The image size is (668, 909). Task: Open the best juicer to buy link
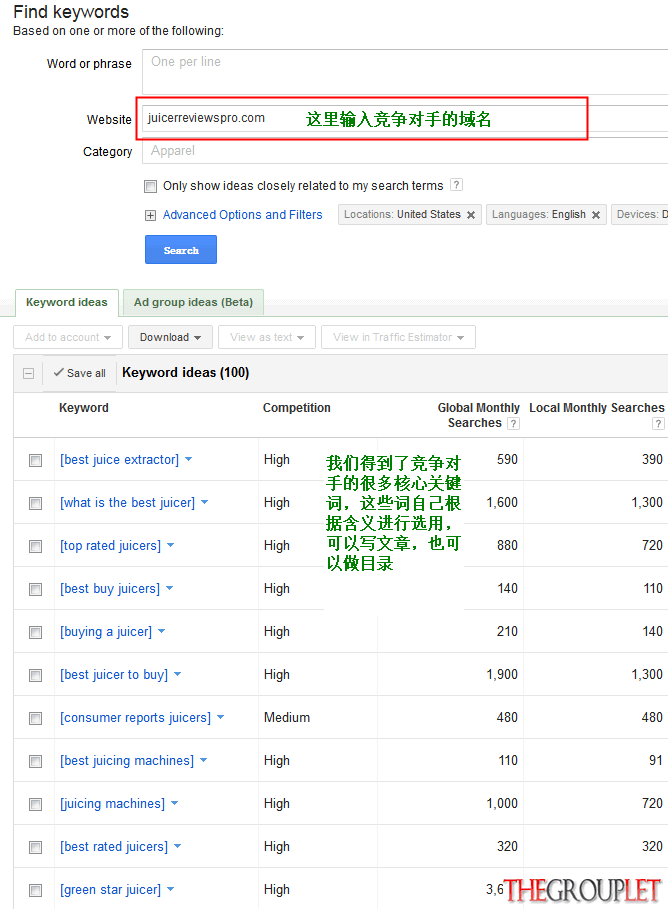[114, 675]
